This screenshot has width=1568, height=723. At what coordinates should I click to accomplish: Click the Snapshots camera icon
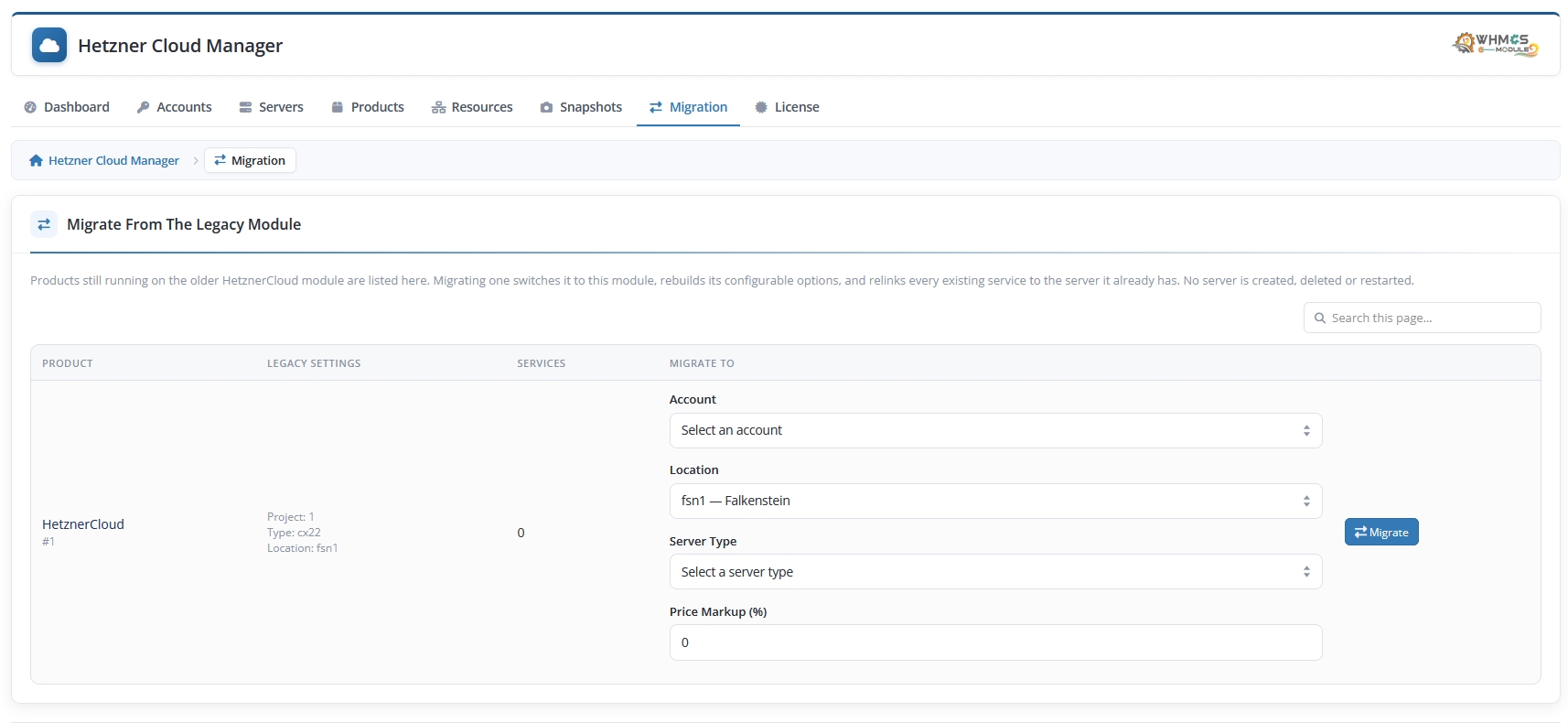pyautogui.click(x=546, y=107)
